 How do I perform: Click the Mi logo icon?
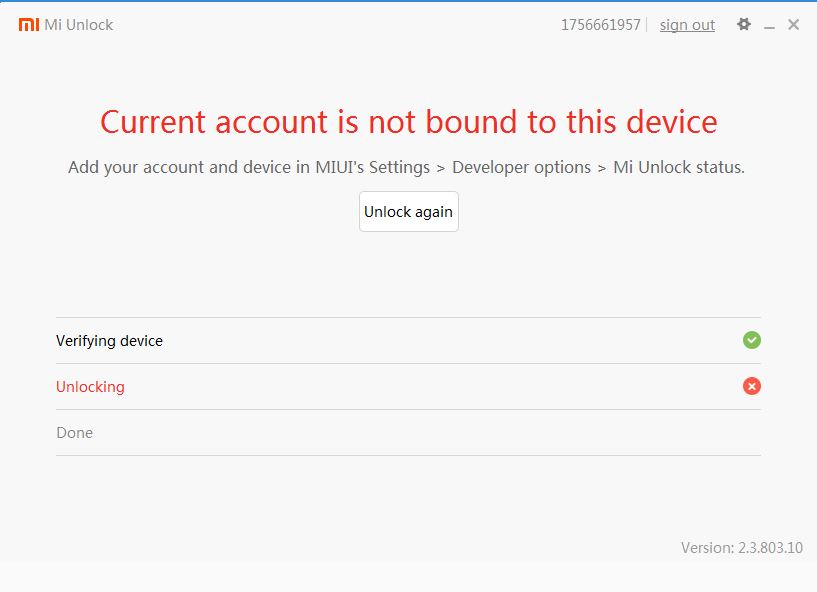28,25
